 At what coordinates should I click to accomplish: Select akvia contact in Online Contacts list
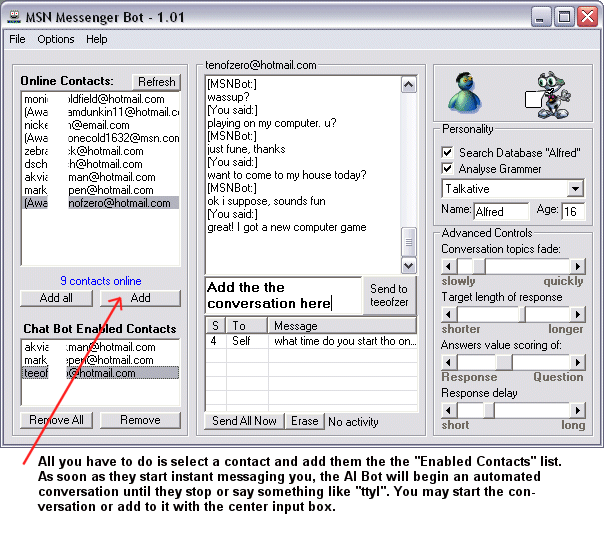(x=101, y=177)
